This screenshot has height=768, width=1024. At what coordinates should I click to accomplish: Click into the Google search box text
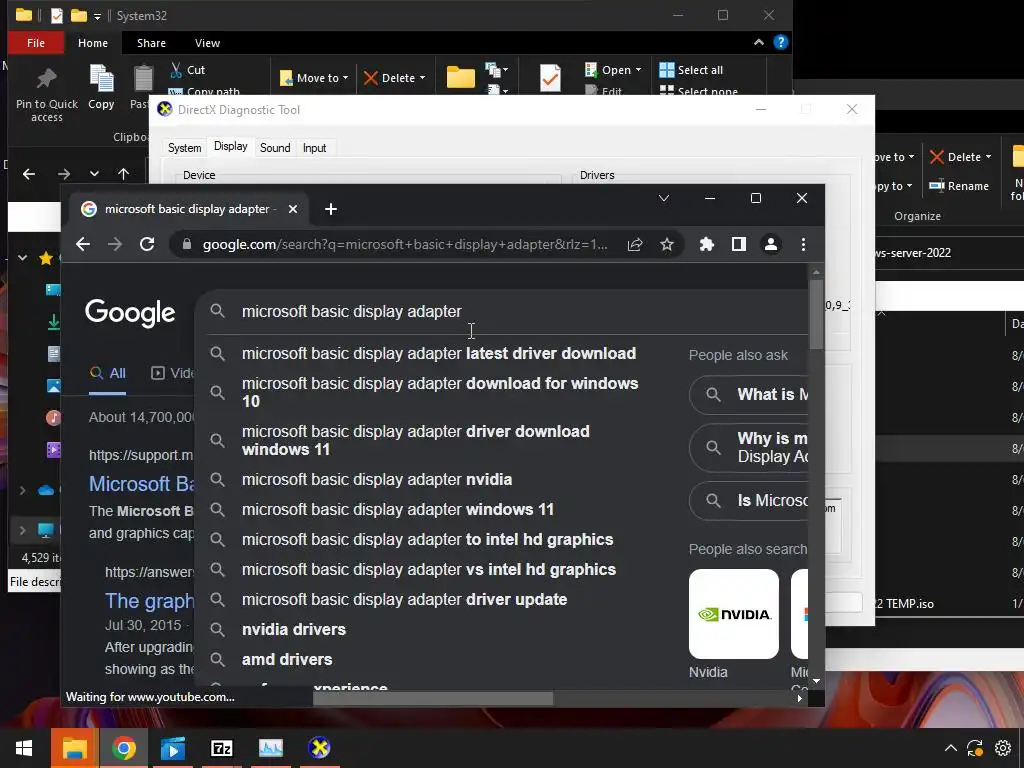pos(351,312)
